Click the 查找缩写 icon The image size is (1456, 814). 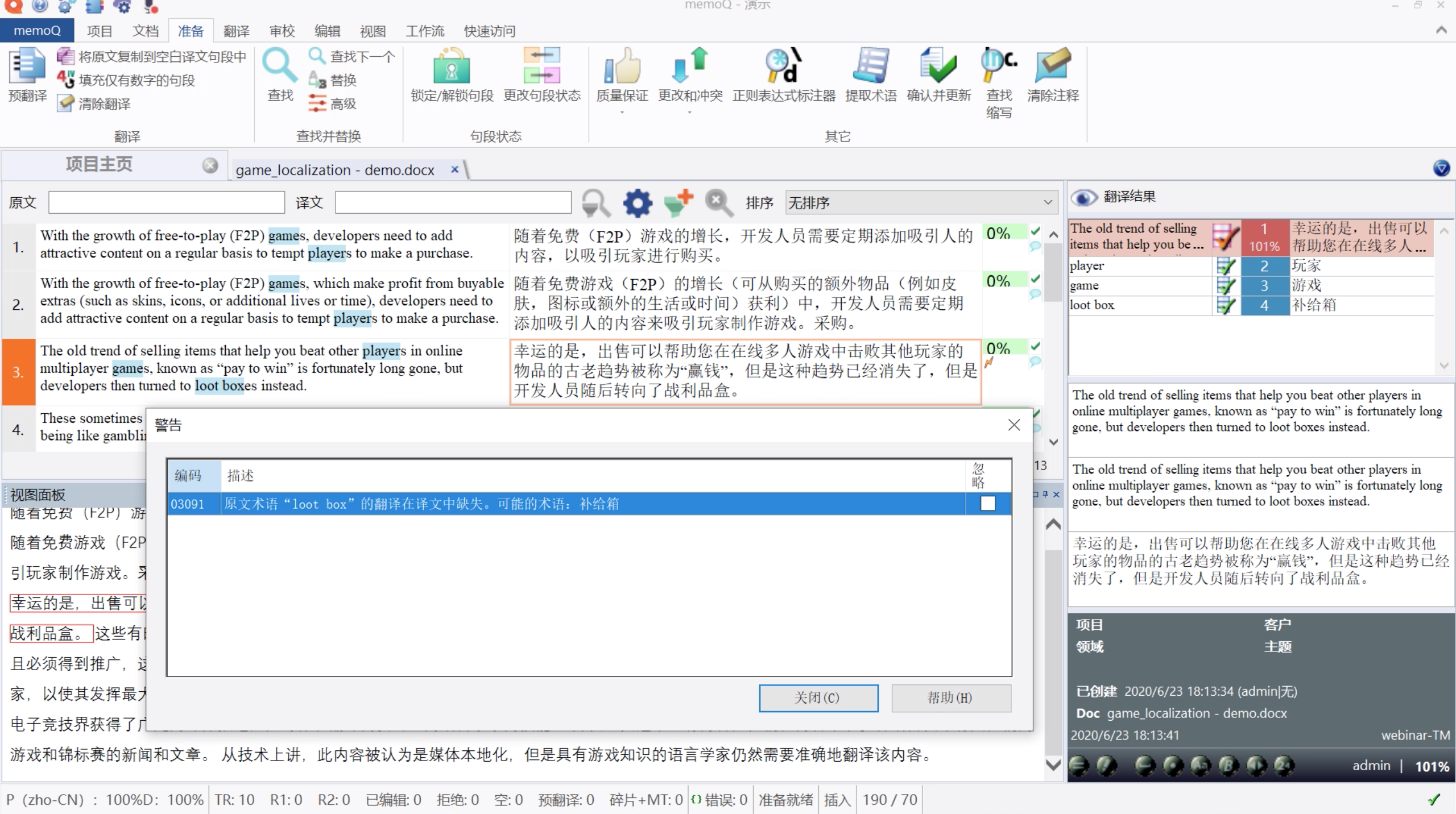coord(999,84)
